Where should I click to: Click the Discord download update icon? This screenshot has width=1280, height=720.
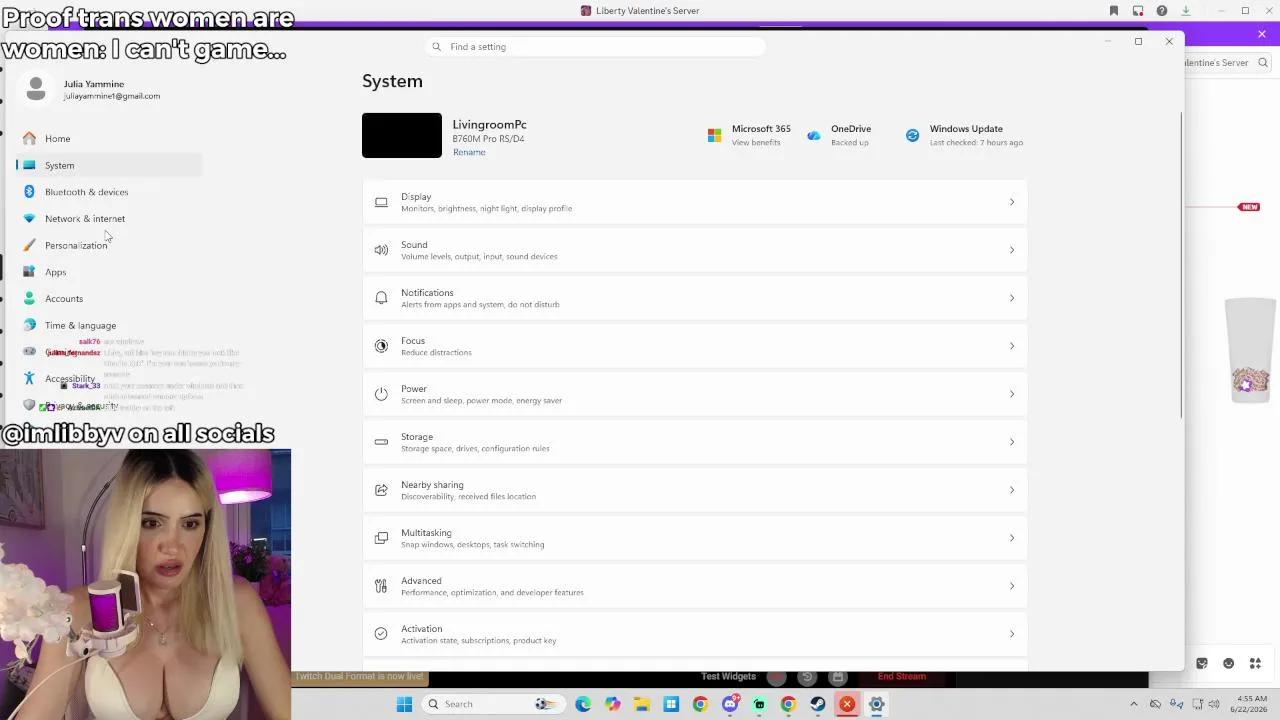[x=1186, y=11]
